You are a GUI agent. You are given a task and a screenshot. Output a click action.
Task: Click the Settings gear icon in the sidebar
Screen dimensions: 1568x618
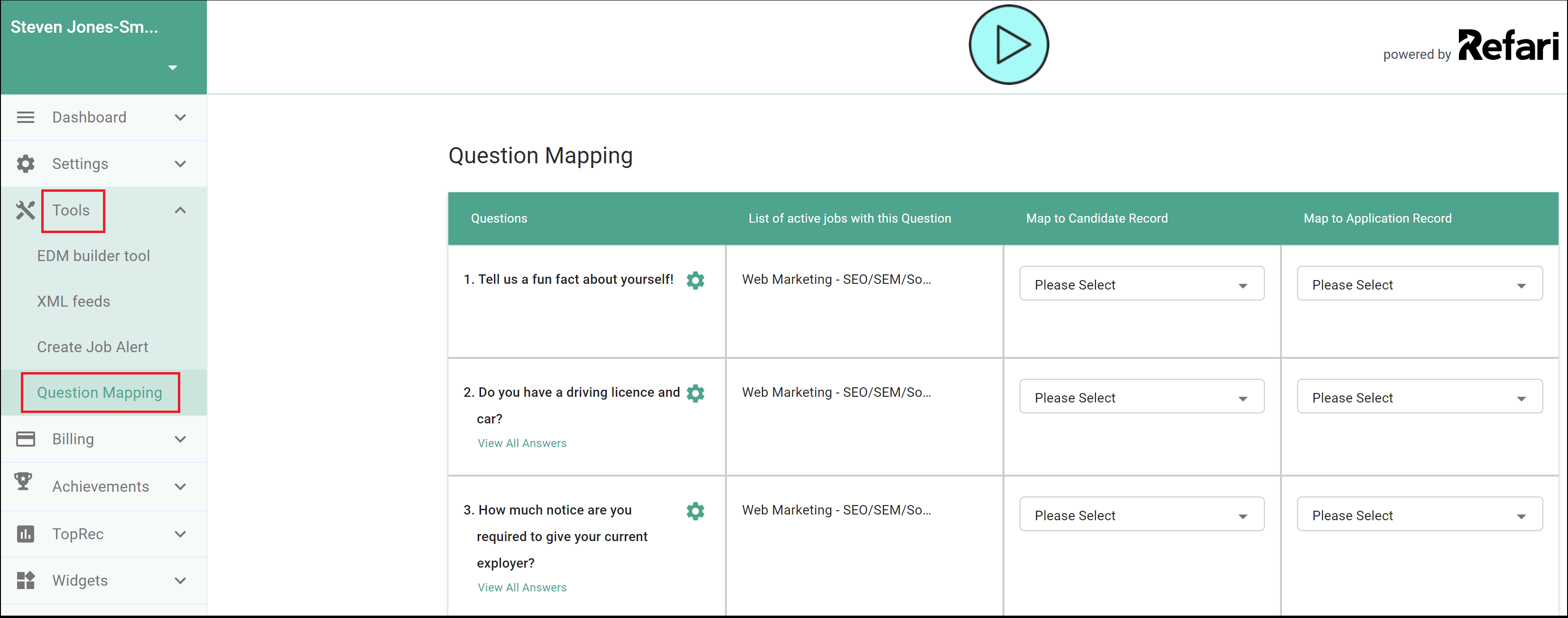tap(25, 164)
